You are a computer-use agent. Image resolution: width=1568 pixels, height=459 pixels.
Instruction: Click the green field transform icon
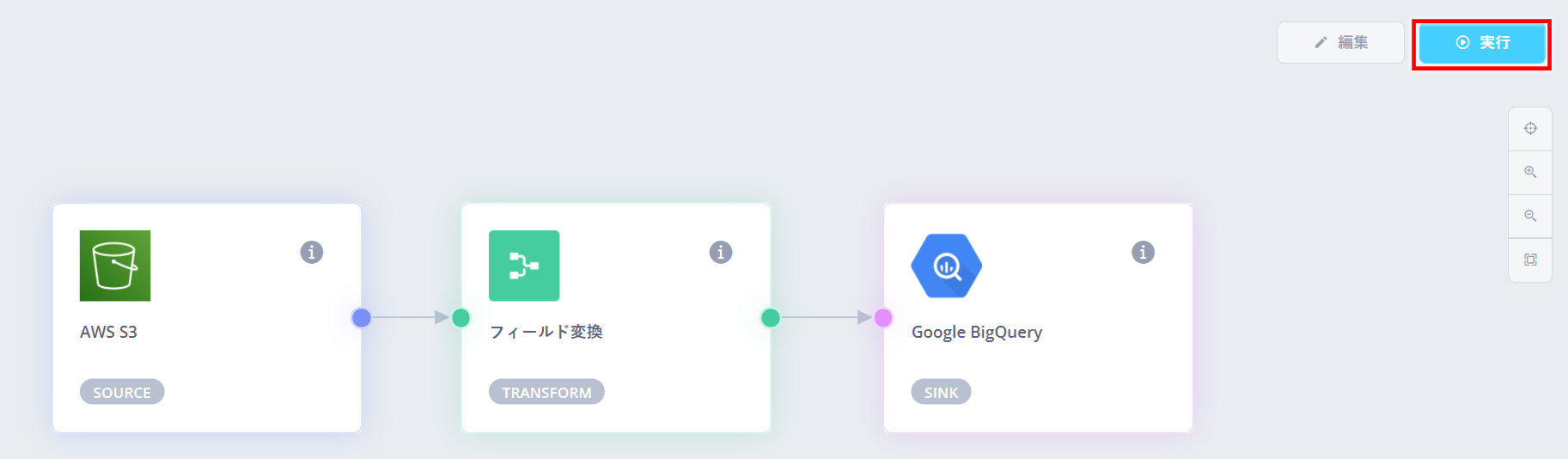pyautogui.click(x=524, y=266)
